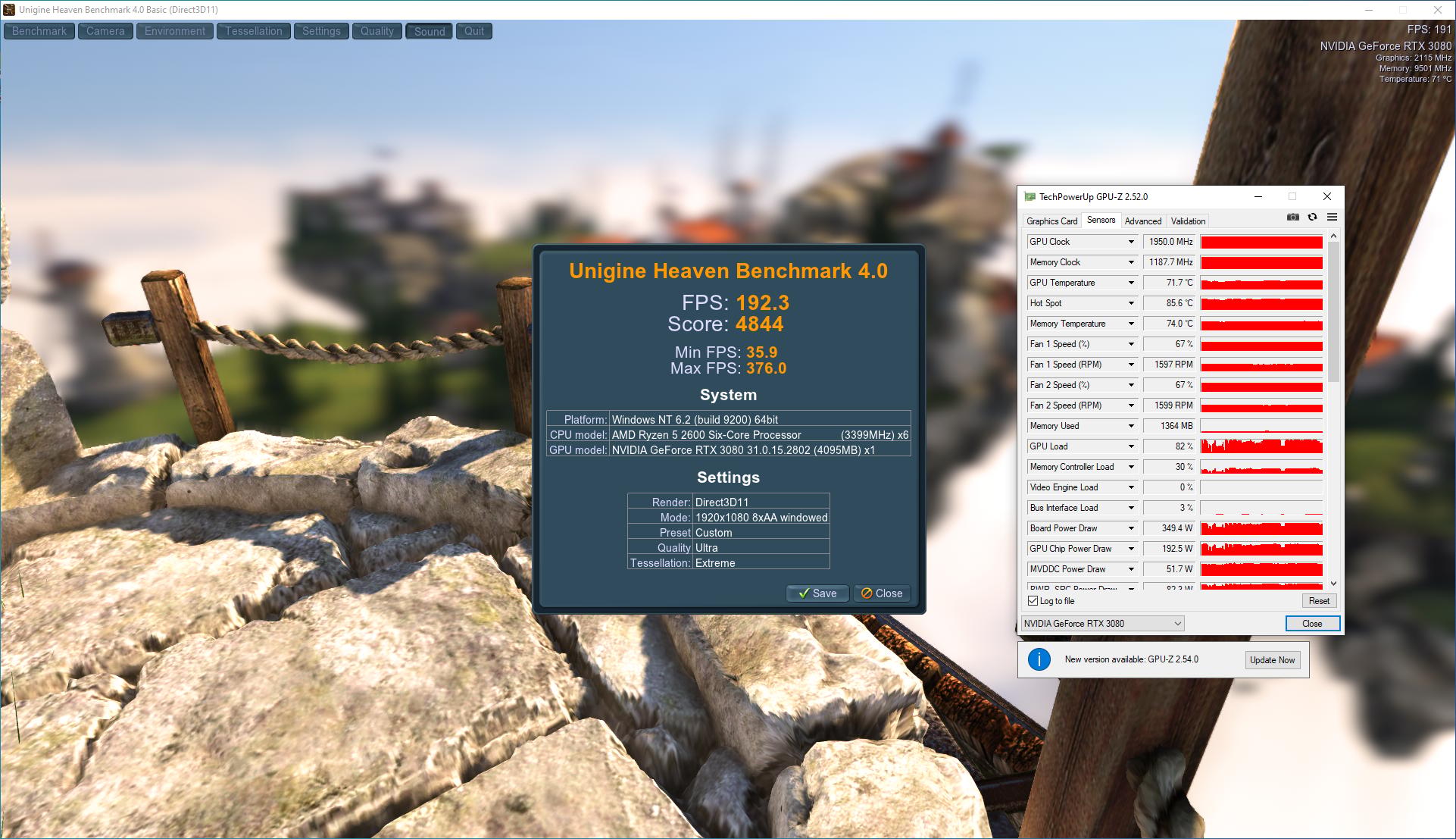The height and width of the screenshot is (839, 1456).
Task: Open the Memory Clock sensor dropdown
Action: [x=1131, y=262]
